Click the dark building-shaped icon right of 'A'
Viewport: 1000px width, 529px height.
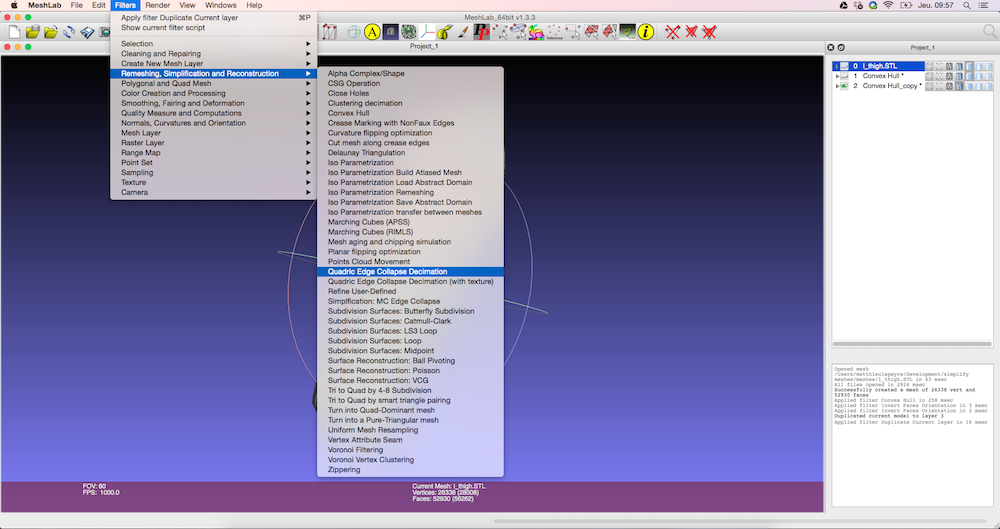click(390, 31)
